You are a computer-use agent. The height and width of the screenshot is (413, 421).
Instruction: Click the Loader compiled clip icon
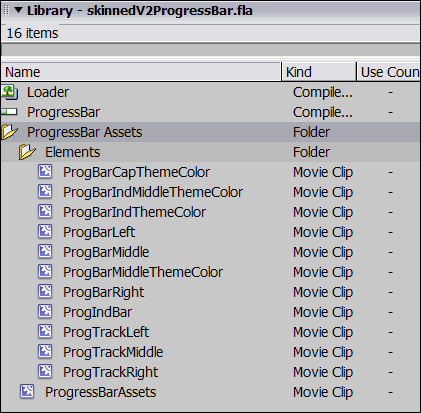point(9,92)
